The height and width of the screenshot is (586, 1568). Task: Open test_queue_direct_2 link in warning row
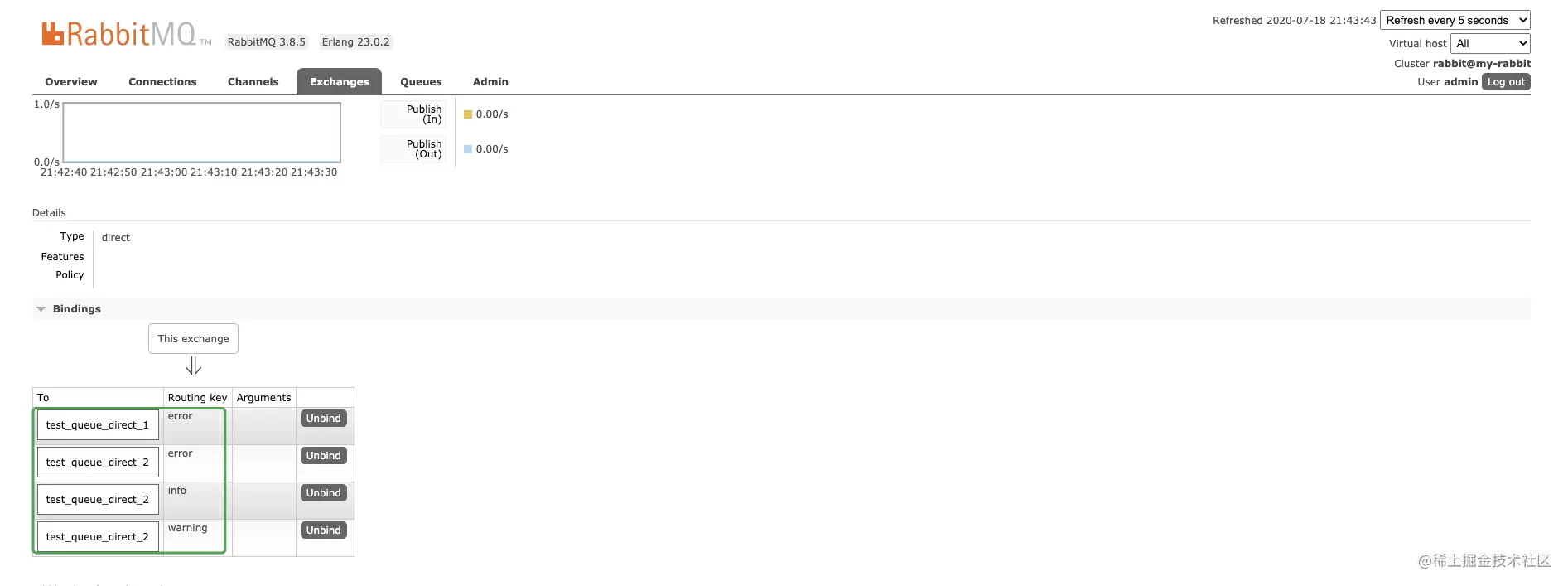[98, 537]
